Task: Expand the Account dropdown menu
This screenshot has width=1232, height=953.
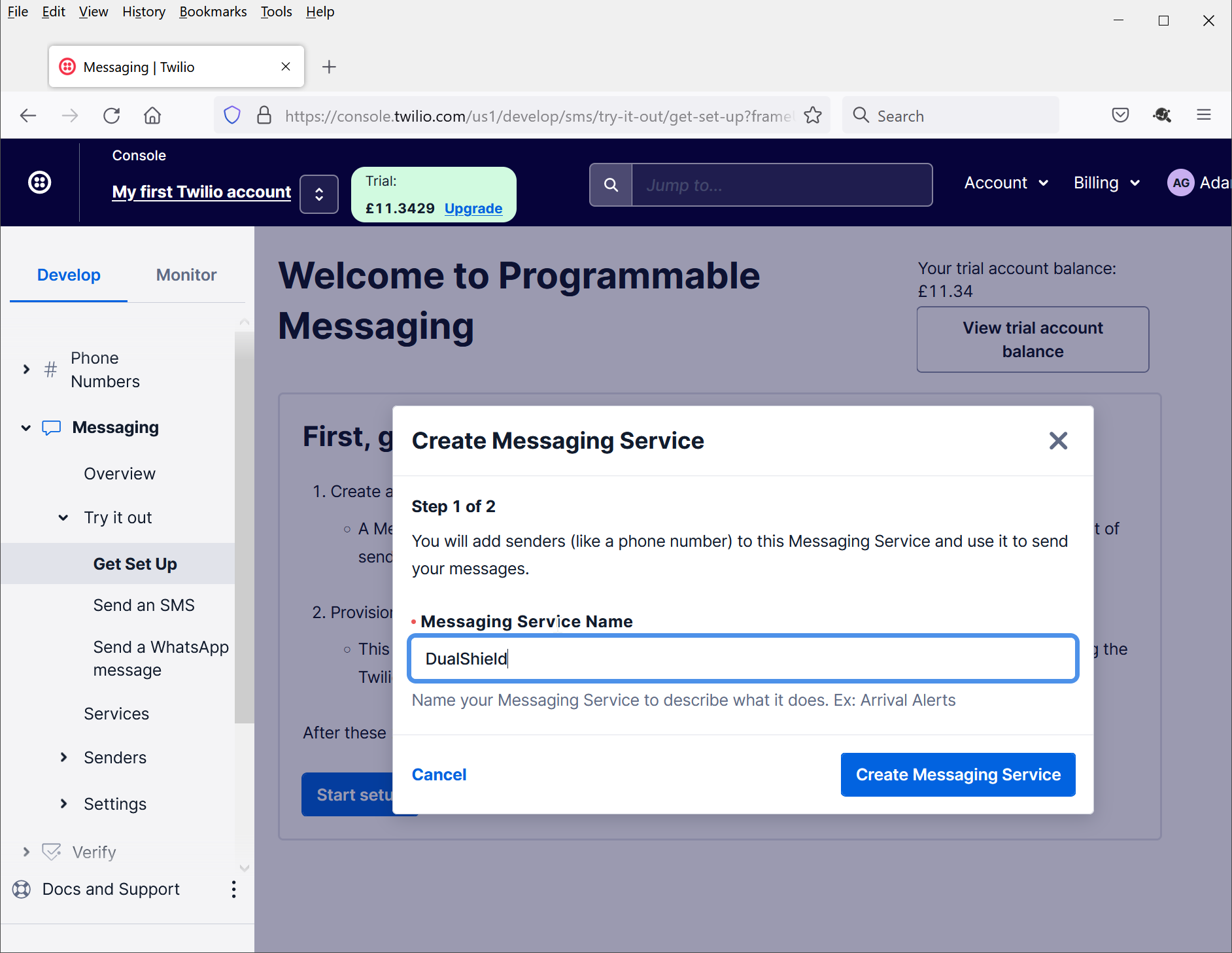Action: 1006,183
